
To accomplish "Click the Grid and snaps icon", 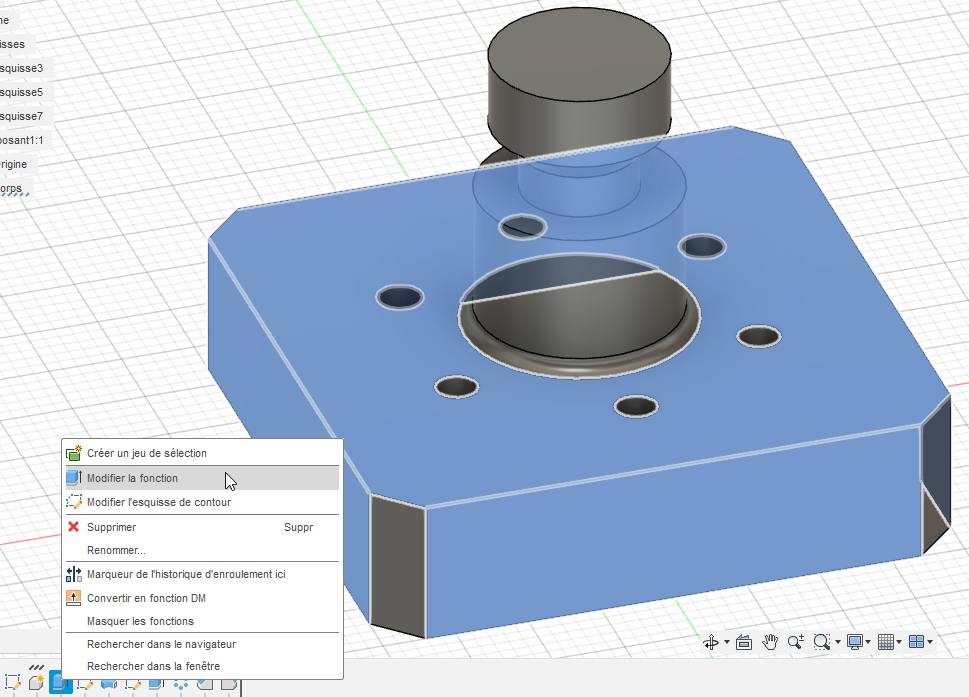I will click(x=885, y=642).
